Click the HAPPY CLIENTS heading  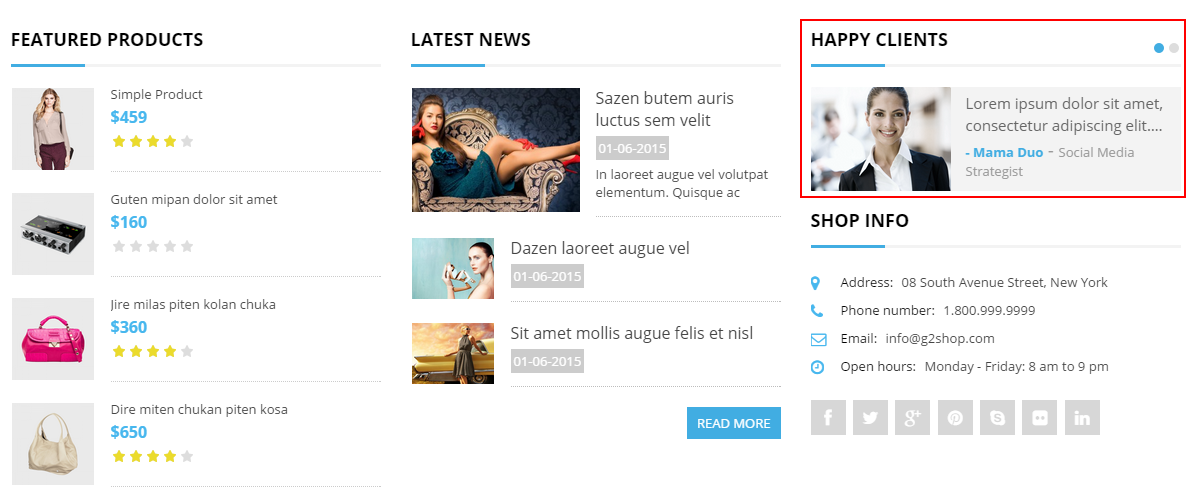coord(879,40)
